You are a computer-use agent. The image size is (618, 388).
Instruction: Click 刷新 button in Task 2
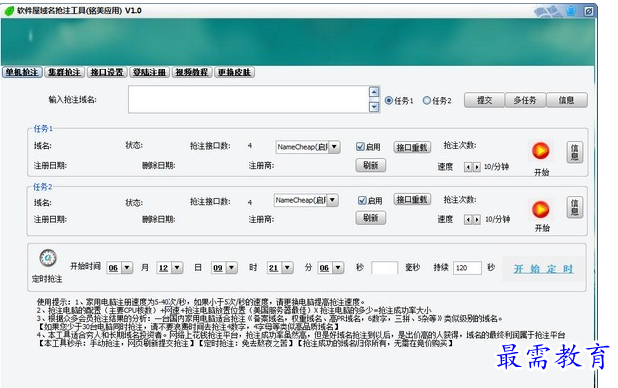370,218
